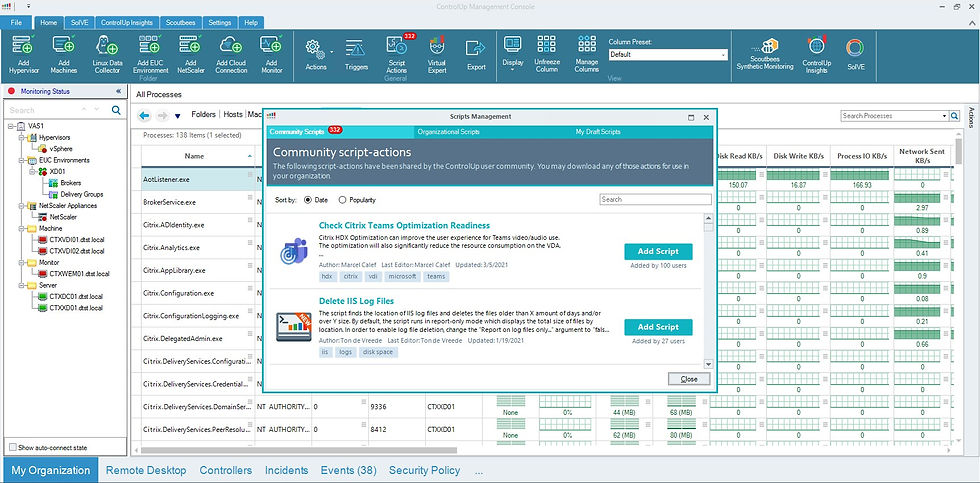
Task: Open the Add Monitor tool
Action: click(271, 54)
